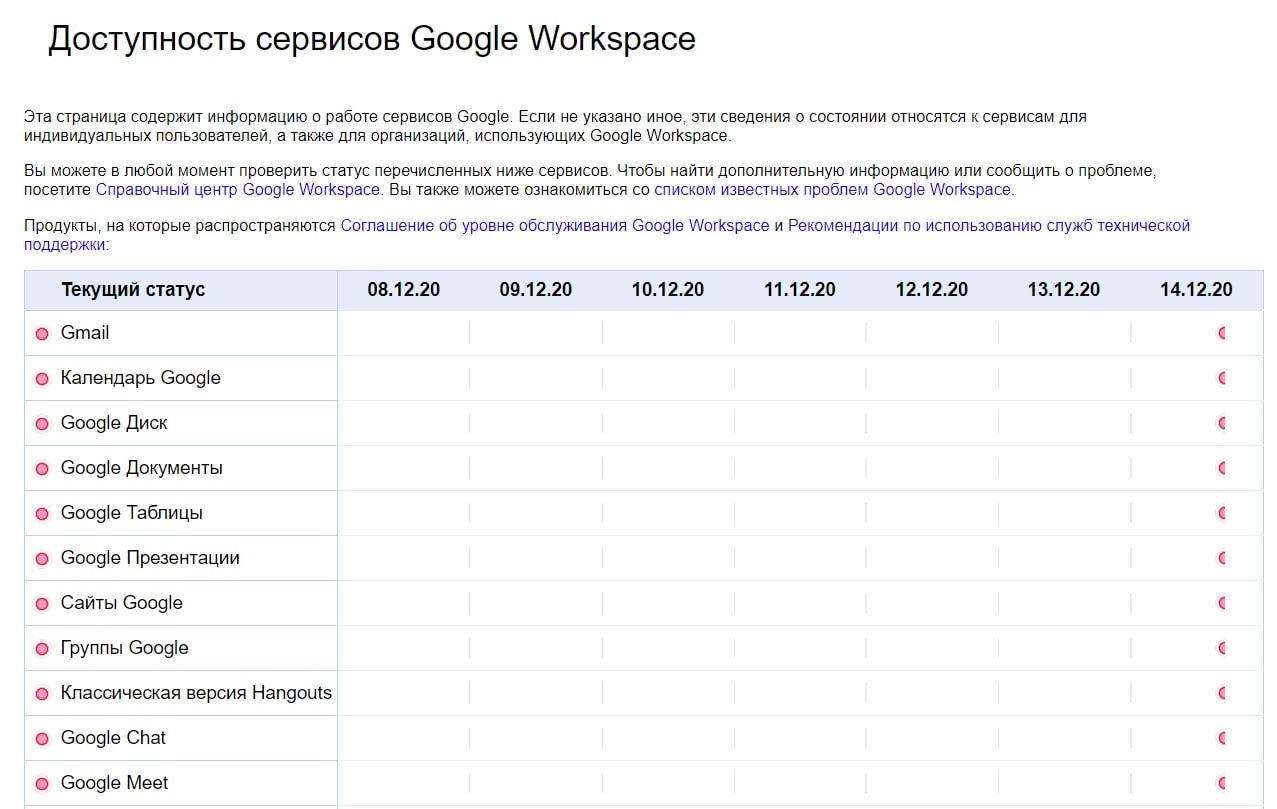Image resolution: width=1277 pixels, height=809 pixels.
Task: Open Соглашение об уровне обслуживания link
Action: coord(554,226)
